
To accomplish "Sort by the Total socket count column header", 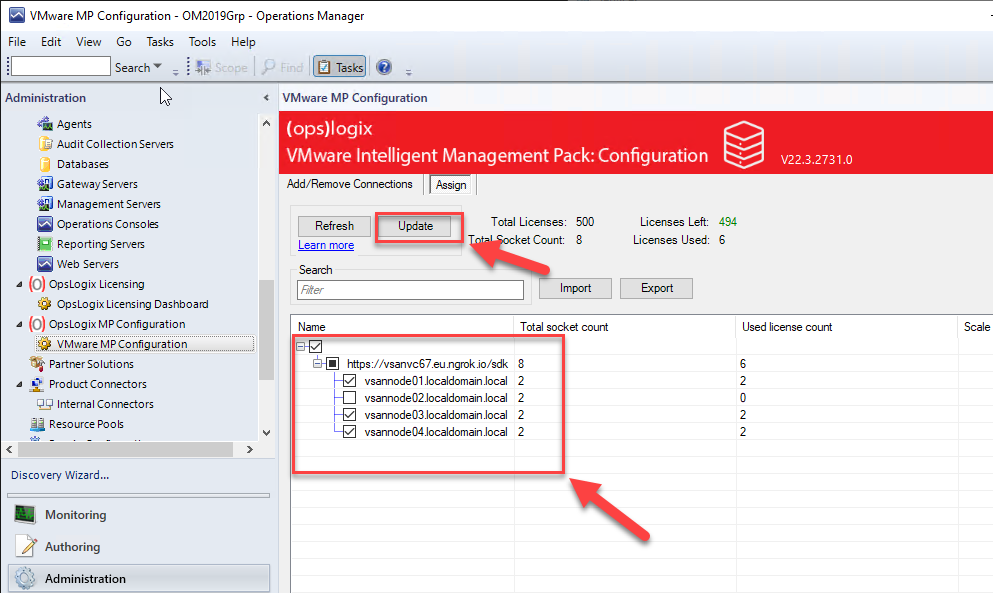I will (624, 327).
